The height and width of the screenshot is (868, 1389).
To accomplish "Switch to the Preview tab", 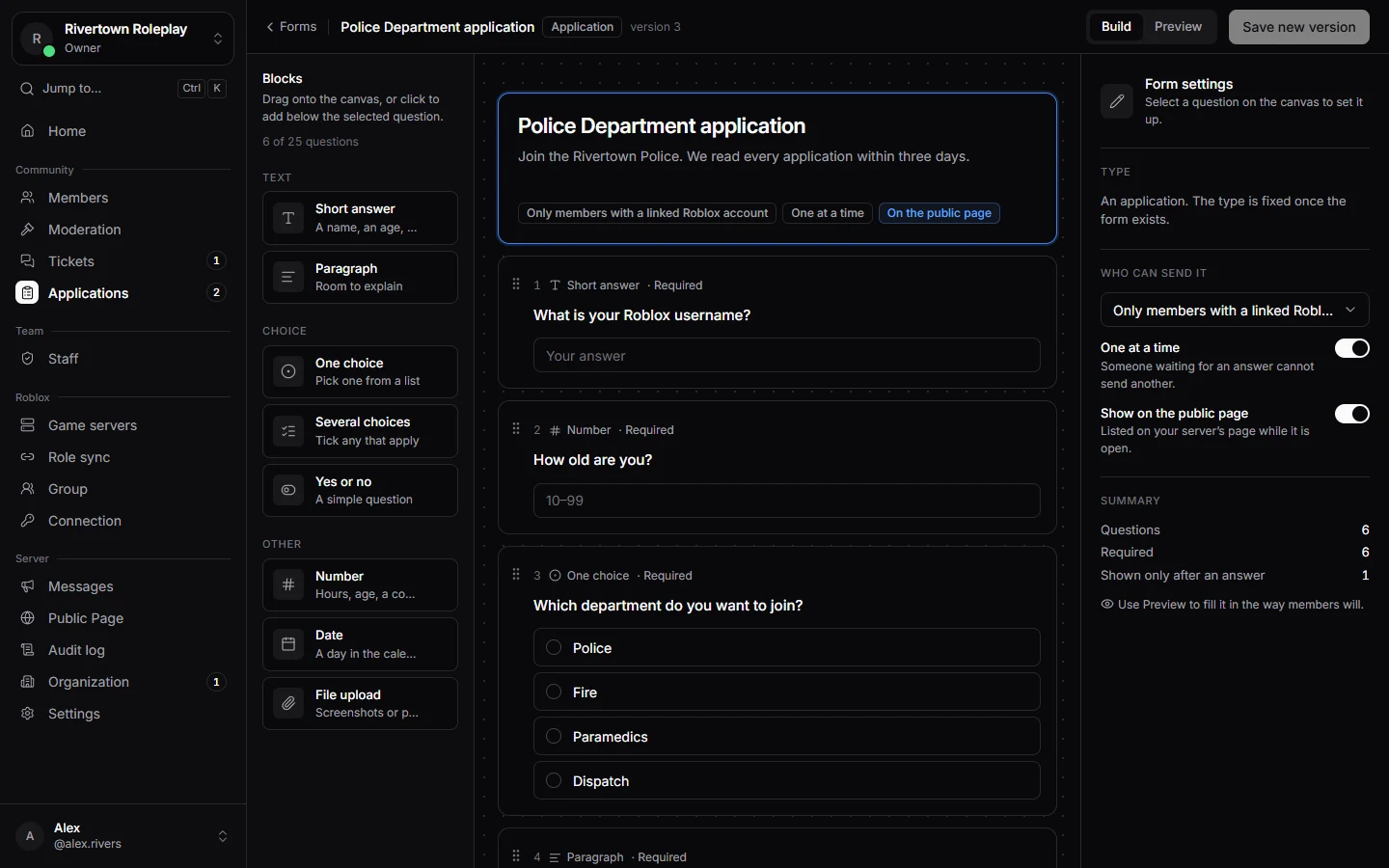I will coord(1178,27).
